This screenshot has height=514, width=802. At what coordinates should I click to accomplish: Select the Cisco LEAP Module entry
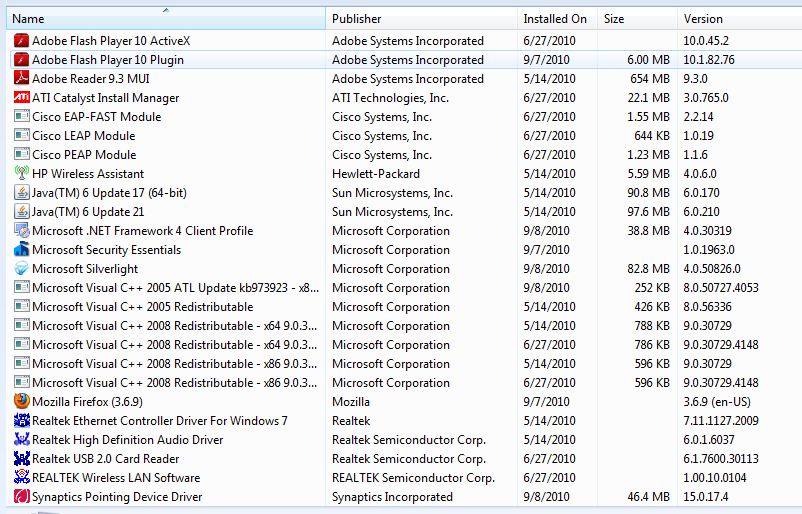point(84,136)
